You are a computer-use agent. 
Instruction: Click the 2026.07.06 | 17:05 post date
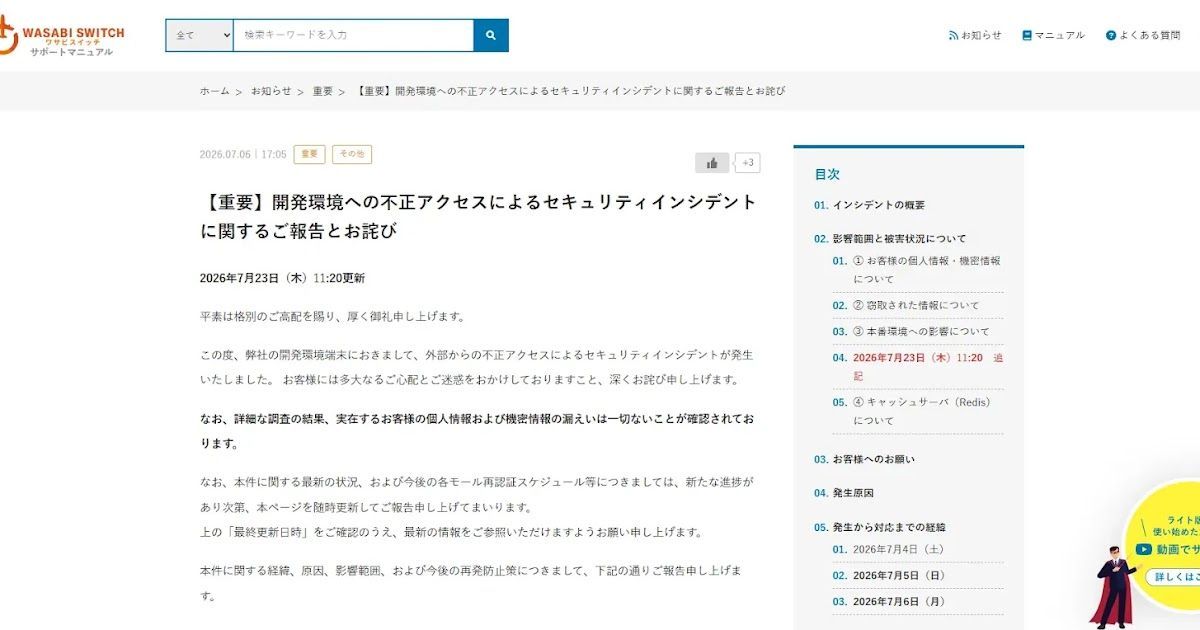(x=243, y=155)
